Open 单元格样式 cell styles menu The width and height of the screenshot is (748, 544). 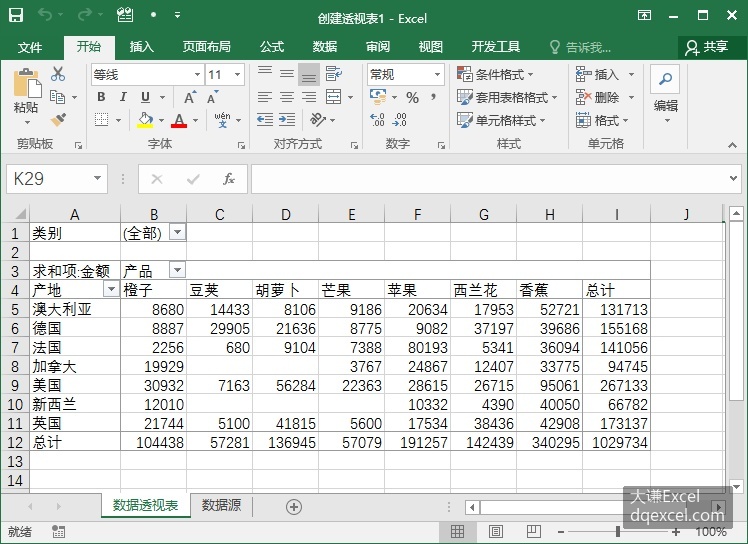tap(501, 120)
